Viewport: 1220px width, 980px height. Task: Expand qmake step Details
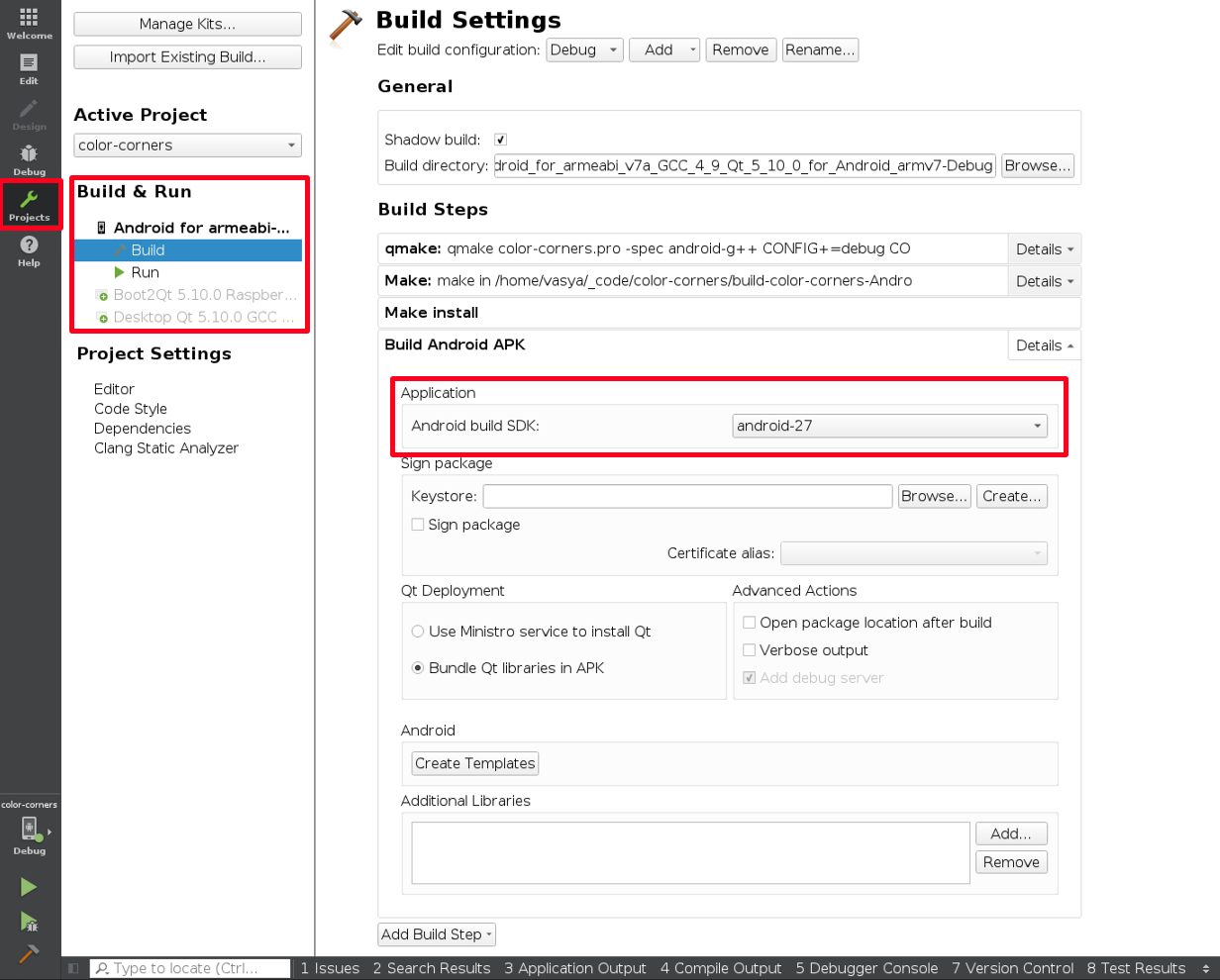point(1045,249)
